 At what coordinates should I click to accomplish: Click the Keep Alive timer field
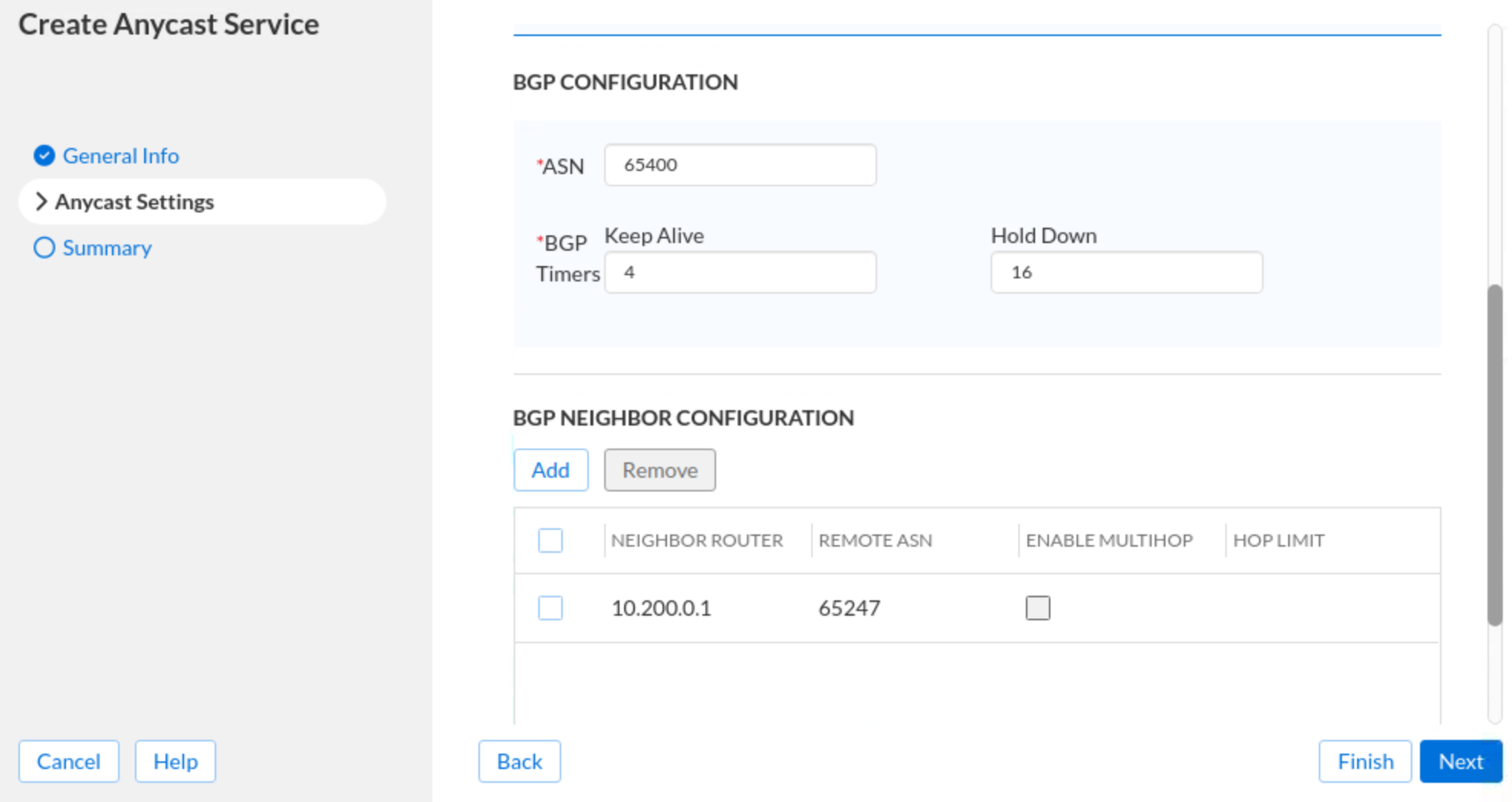pyautogui.click(x=740, y=272)
